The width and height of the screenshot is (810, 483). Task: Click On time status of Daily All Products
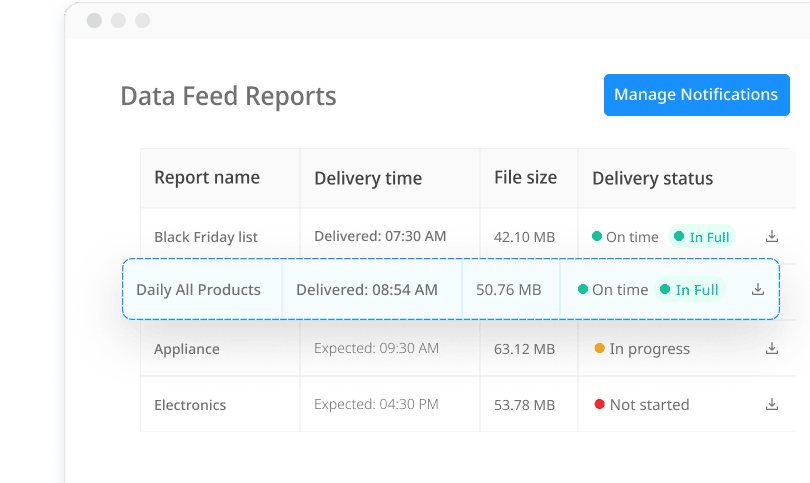click(x=613, y=289)
